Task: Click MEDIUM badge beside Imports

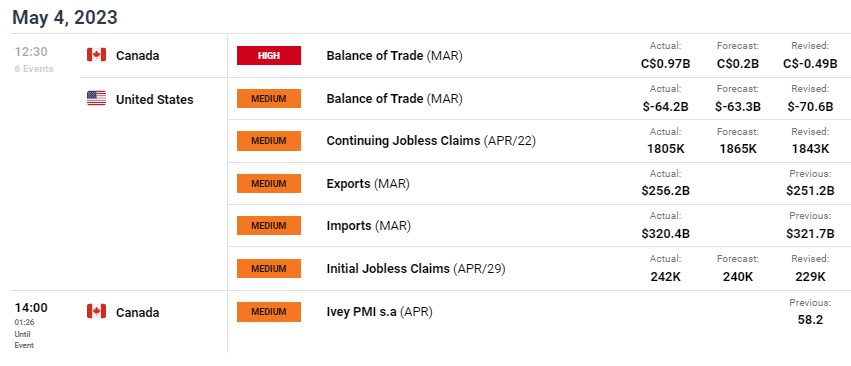Action: (x=269, y=225)
